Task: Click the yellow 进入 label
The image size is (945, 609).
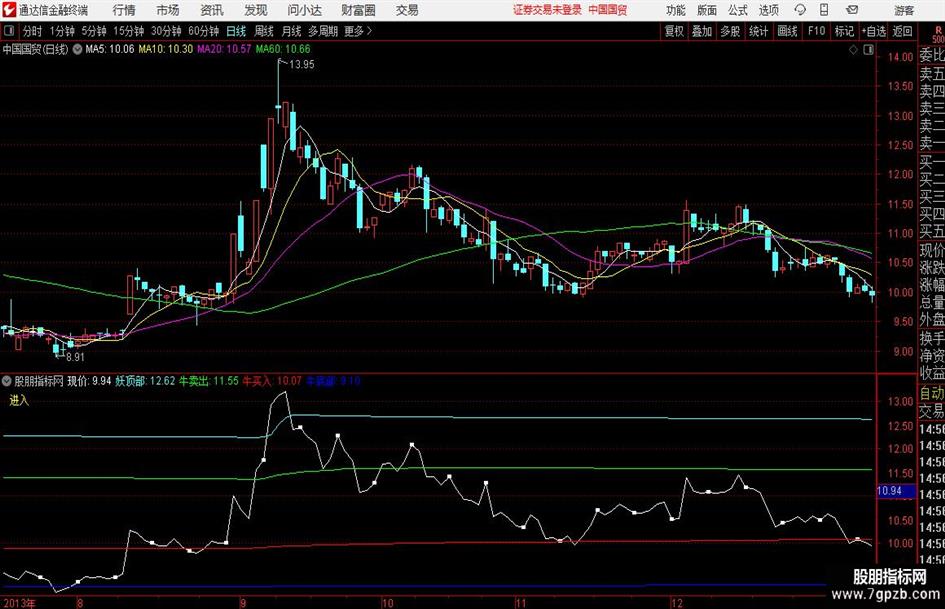Action: pos(19,400)
